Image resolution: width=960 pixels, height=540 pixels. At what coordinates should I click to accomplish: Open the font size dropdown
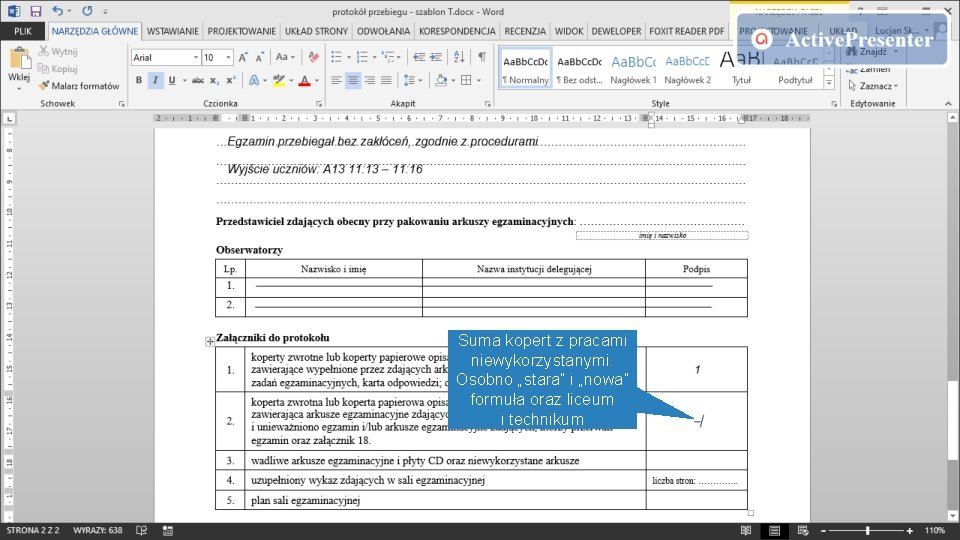pos(228,58)
